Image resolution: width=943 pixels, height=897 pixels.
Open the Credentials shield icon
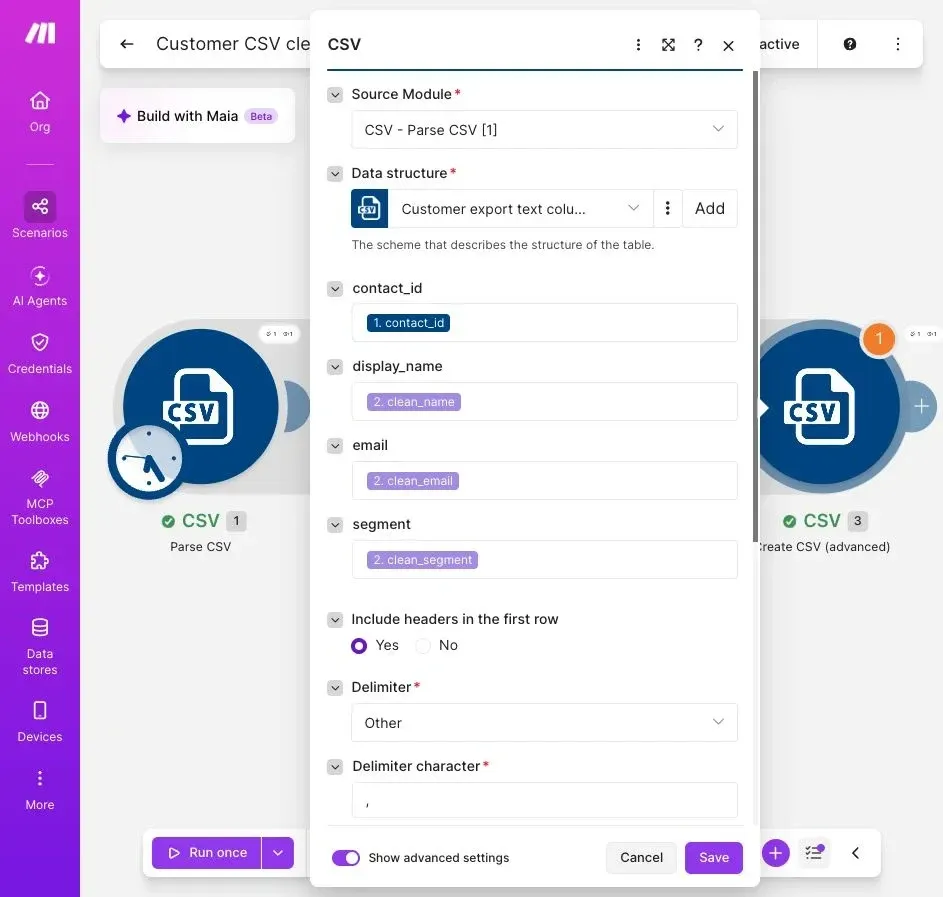pyautogui.click(x=40, y=342)
